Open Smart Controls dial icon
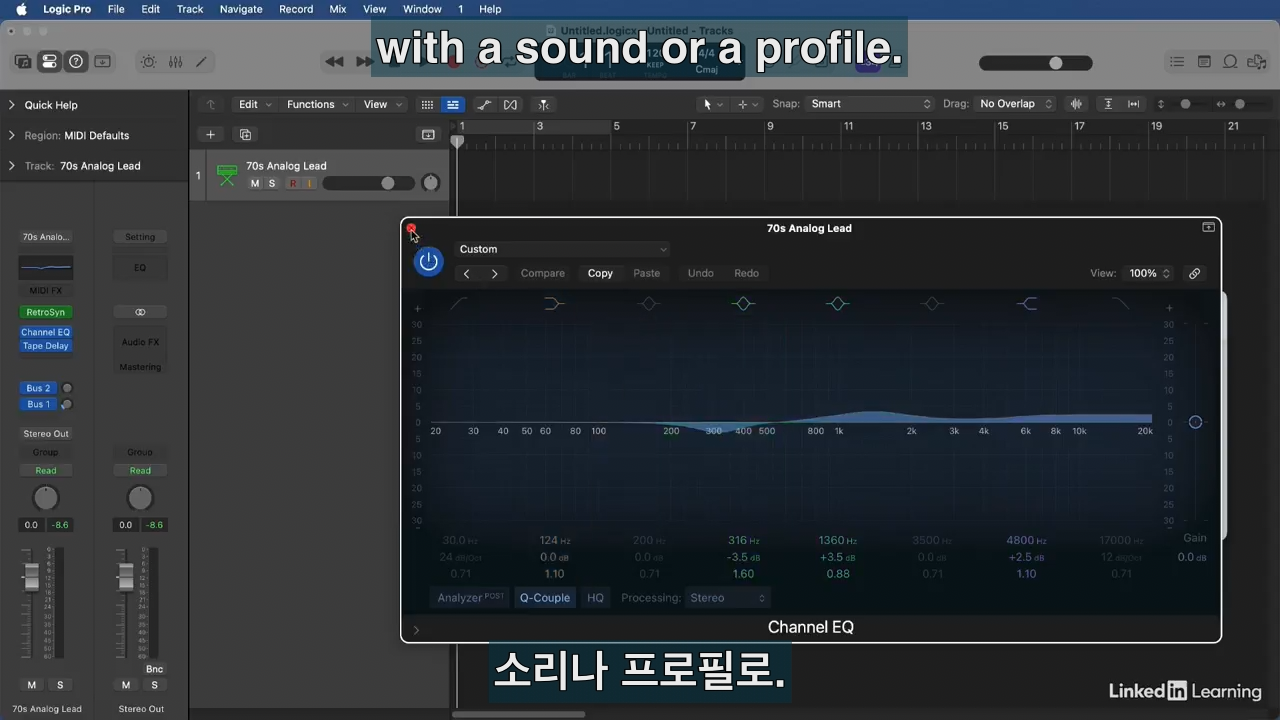Screen dimensions: 1280x720 (148, 62)
